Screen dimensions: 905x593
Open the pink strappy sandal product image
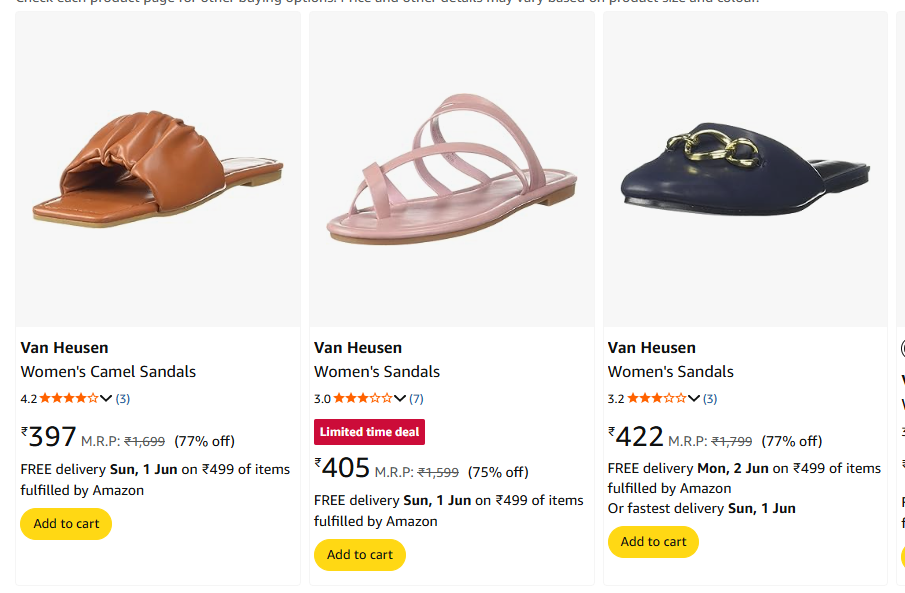pyautogui.click(x=452, y=169)
